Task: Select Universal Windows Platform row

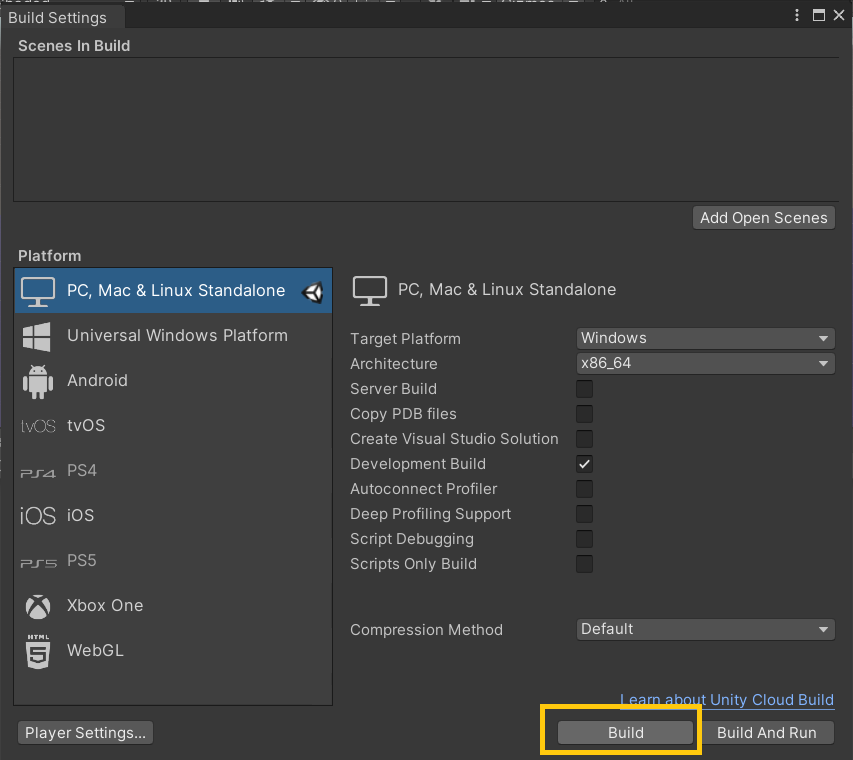Action: tap(173, 336)
